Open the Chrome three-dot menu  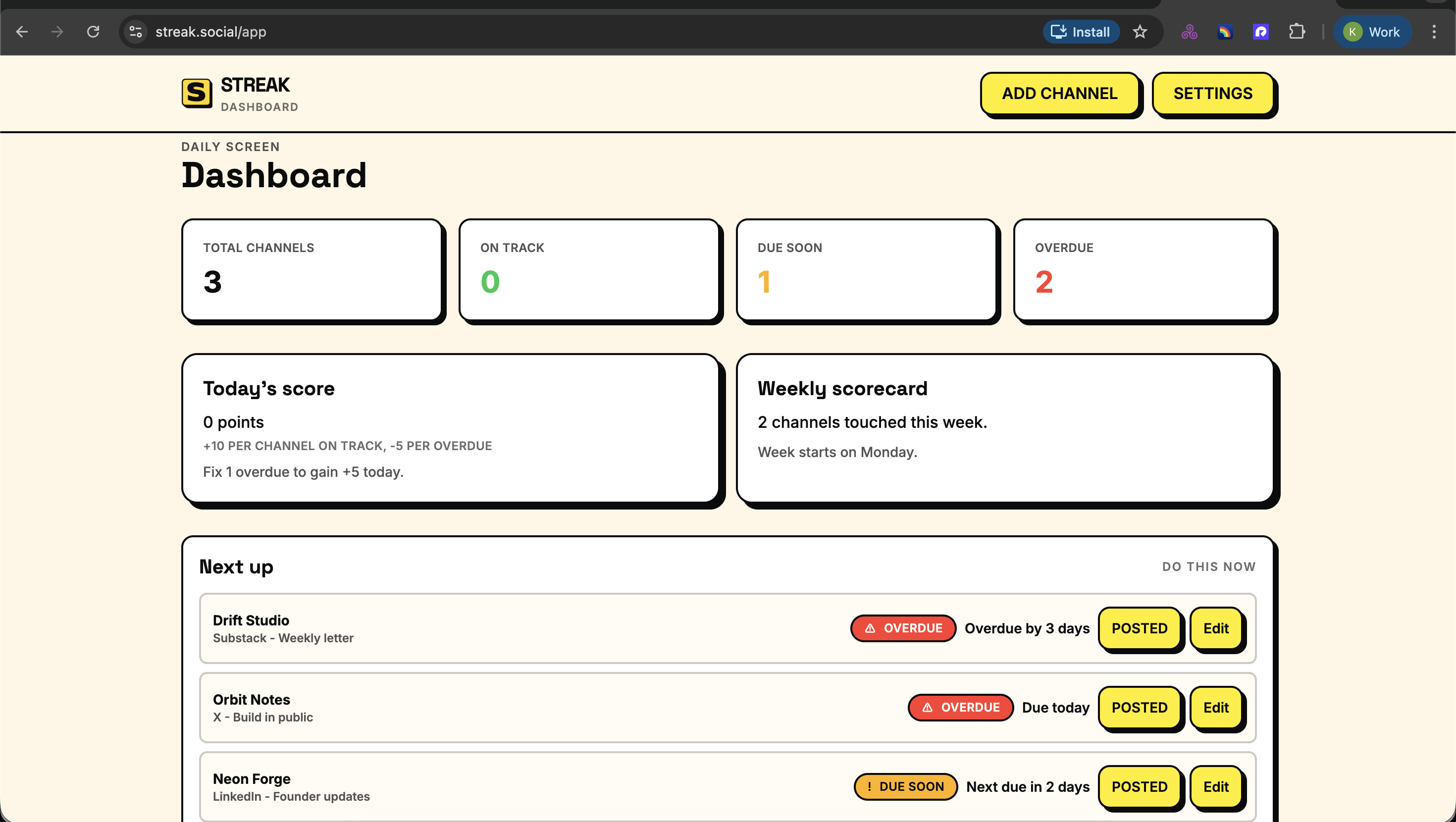coord(1435,32)
